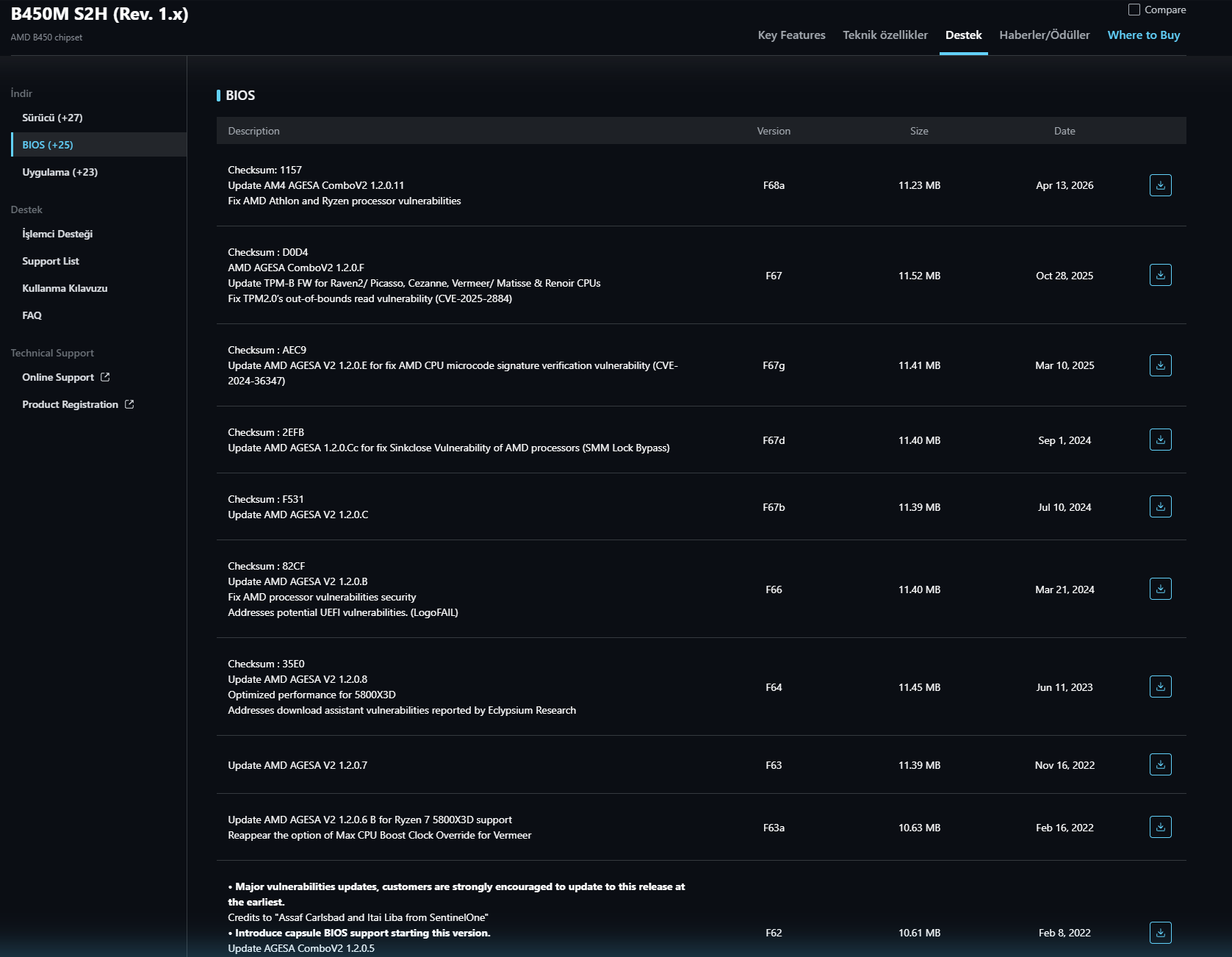Click external link icon beside Online Support
The width and height of the screenshot is (1232, 957).
[105, 377]
